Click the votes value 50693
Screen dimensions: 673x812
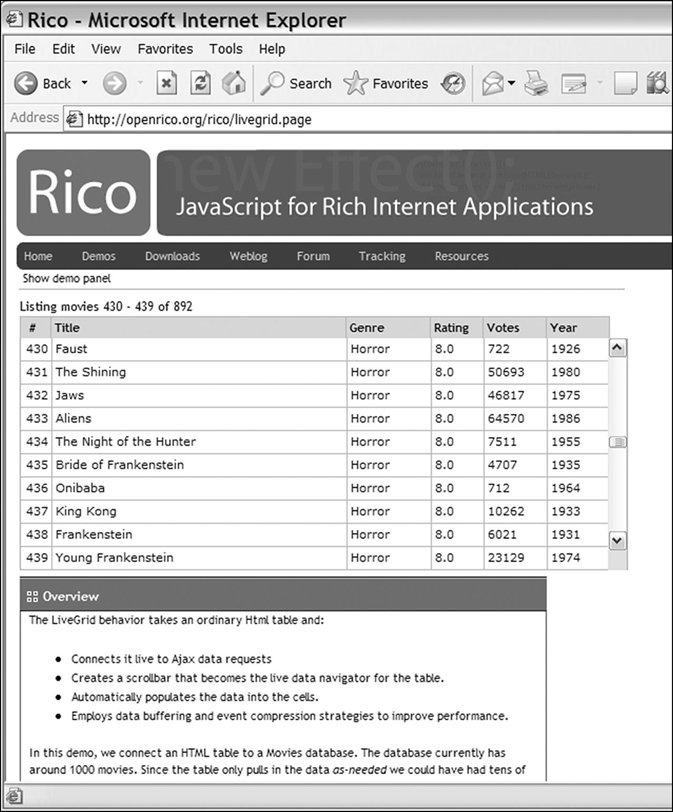[506, 372]
